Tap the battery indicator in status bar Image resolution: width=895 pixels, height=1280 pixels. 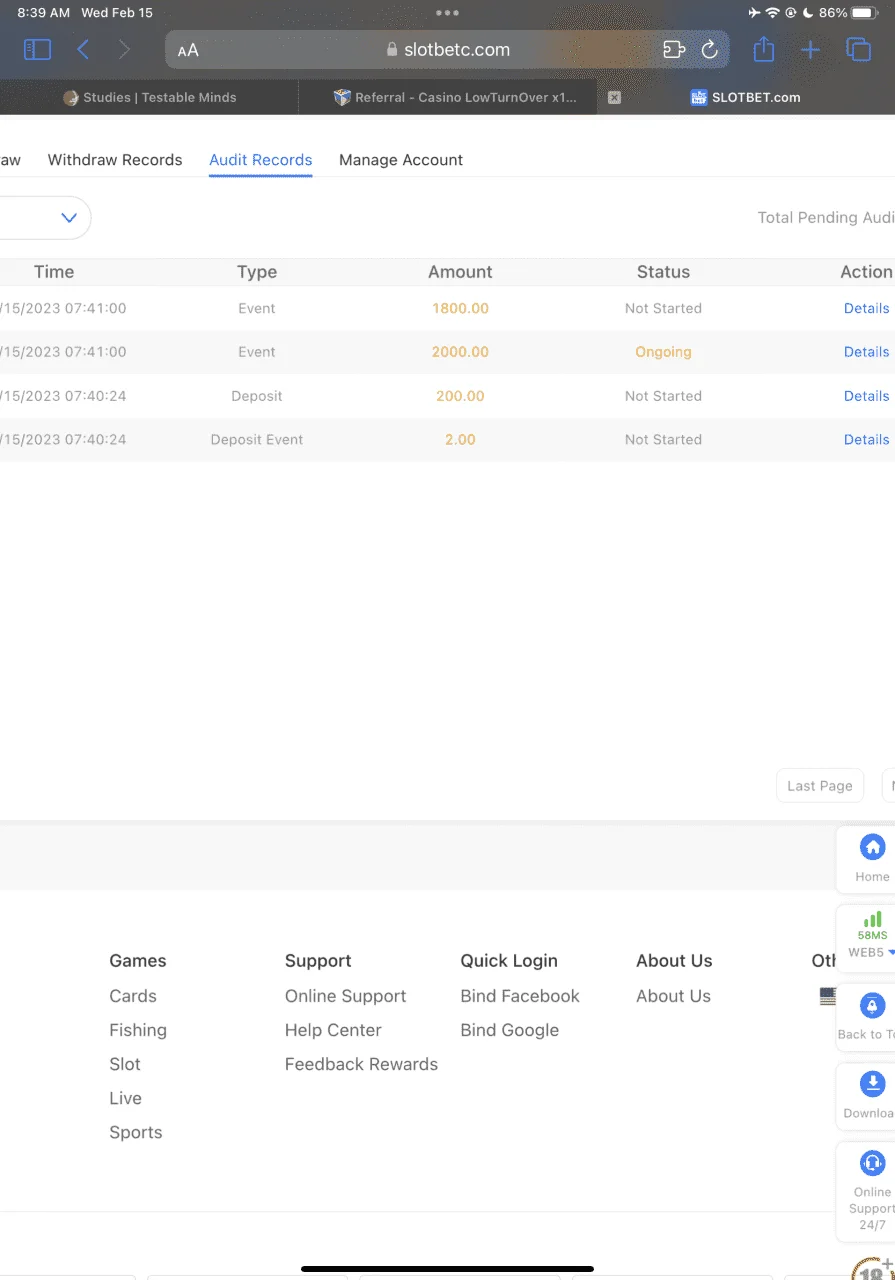tap(864, 13)
